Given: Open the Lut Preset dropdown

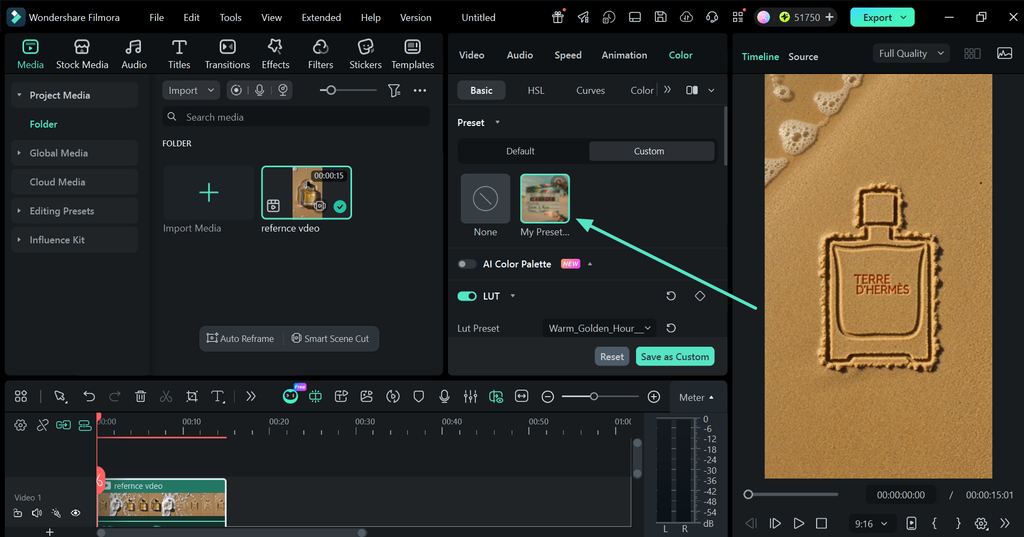Looking at the screenshot, I should 600,328.
